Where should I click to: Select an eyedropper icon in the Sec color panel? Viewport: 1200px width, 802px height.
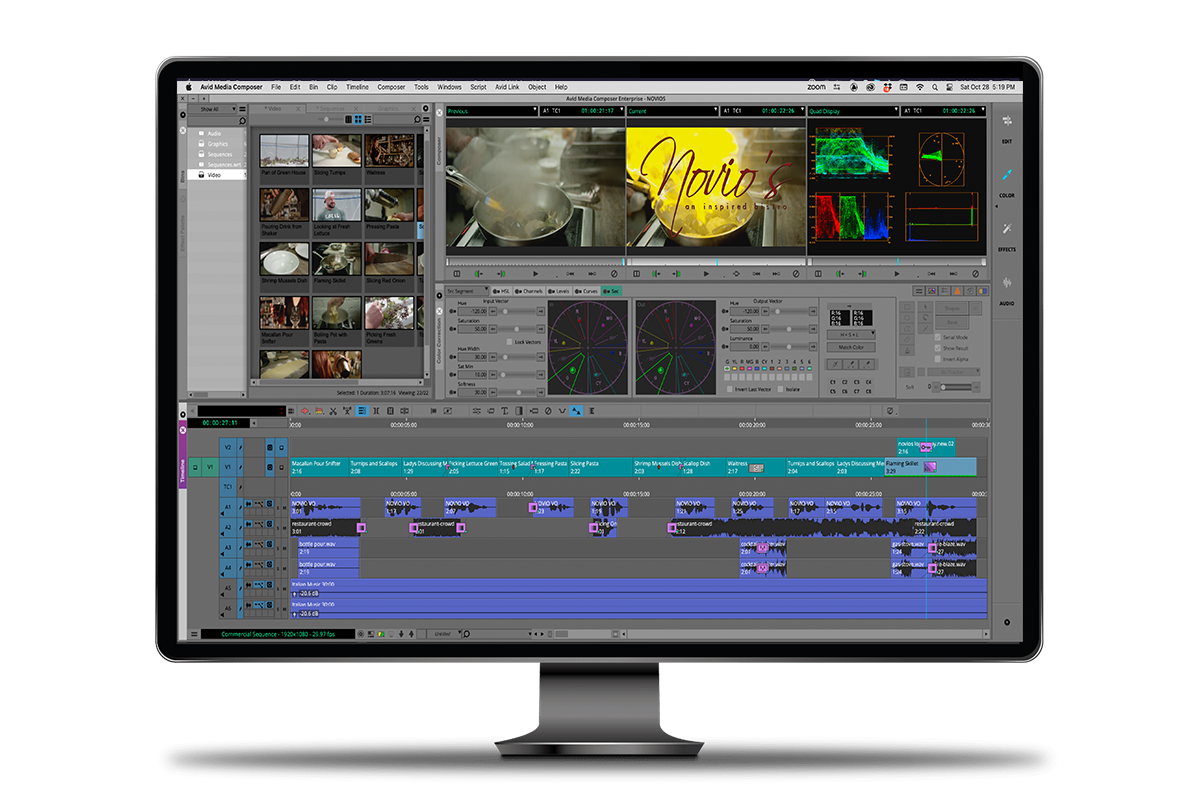(x=850, y=366)
